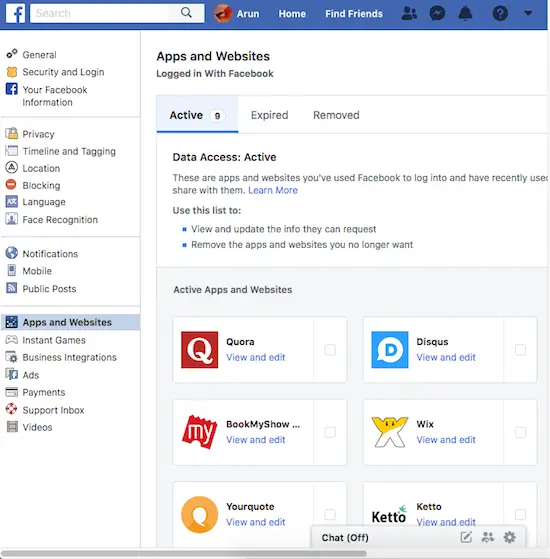Screen dimensions: 550x559
Task: Click the Instant Games controller icon
Action: pyautogui.click(x=12, y=339)
